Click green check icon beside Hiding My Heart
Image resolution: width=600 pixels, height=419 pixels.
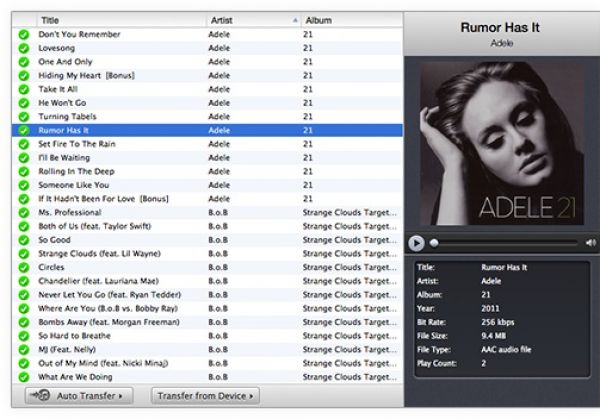(x=24, y=76)
